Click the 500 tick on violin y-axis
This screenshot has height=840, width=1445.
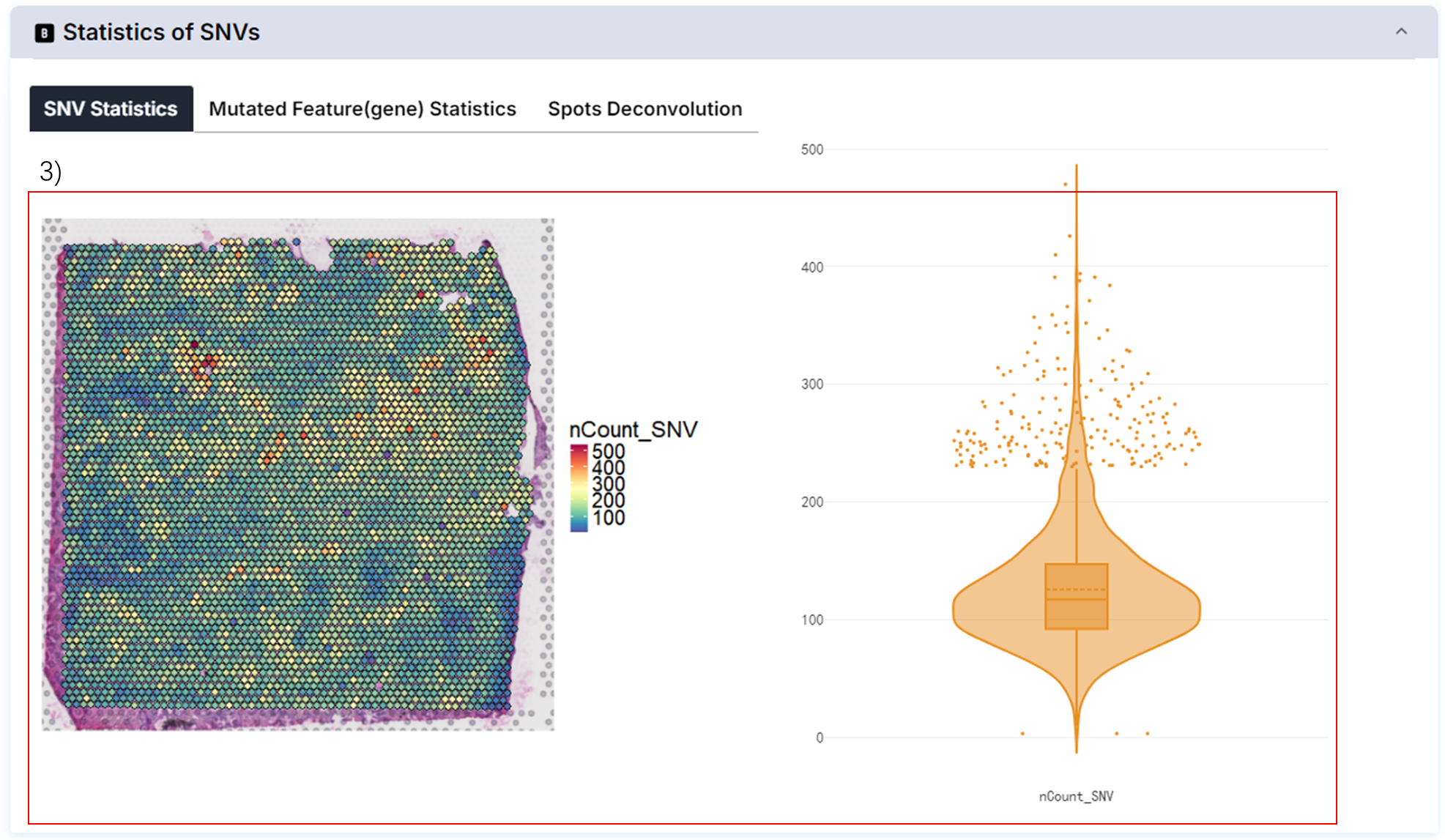click(811, 149)
